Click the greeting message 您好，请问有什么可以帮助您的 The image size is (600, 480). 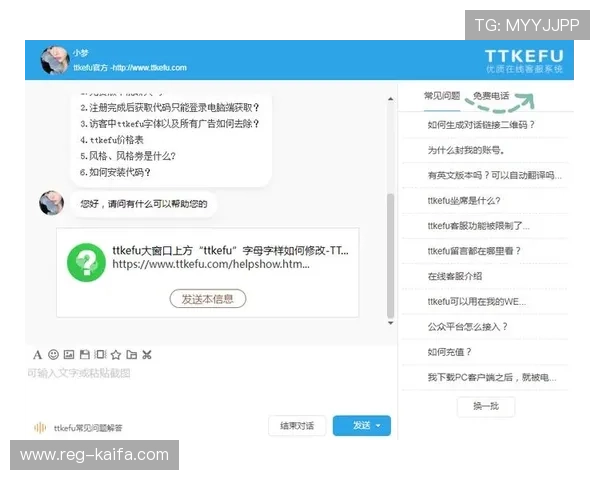click(144, 204)
